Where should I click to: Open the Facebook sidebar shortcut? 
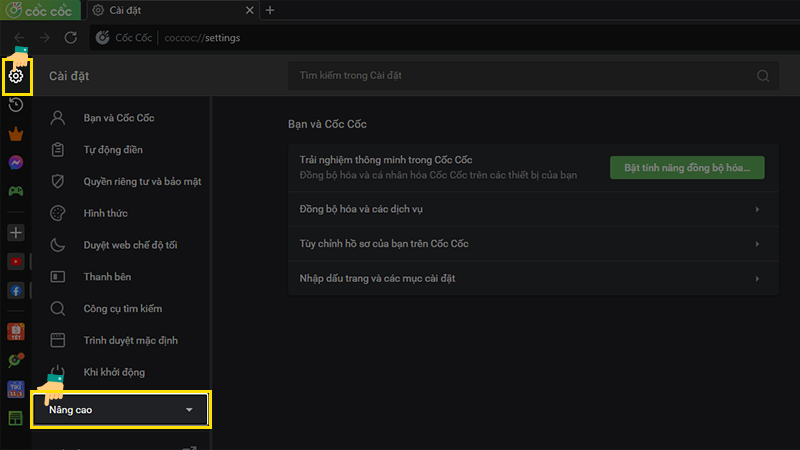(x=16, y=290)
